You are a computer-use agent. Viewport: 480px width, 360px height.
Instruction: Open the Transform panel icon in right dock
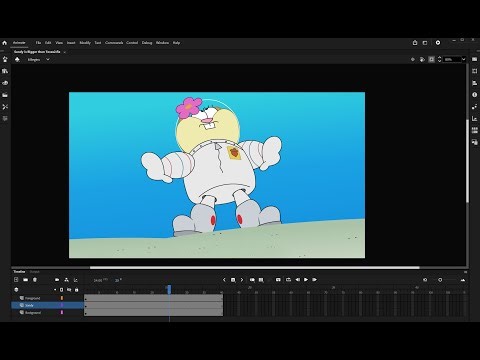pos(475,71)
